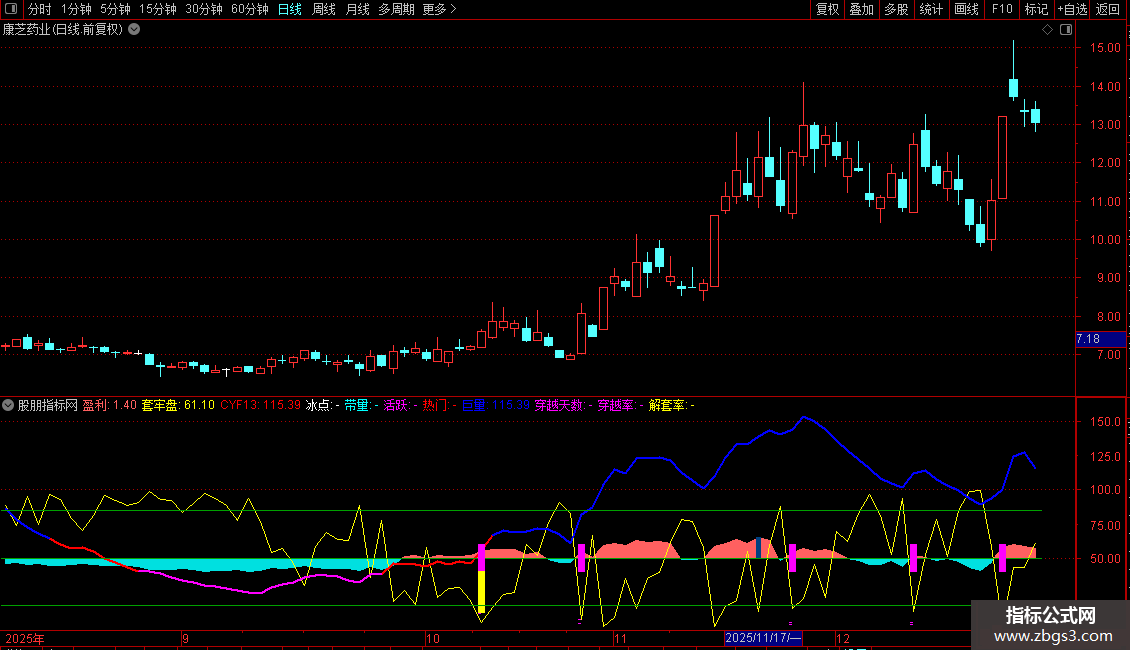
Task: Click the month 10 marker on time axis
Action: [432, 638]
